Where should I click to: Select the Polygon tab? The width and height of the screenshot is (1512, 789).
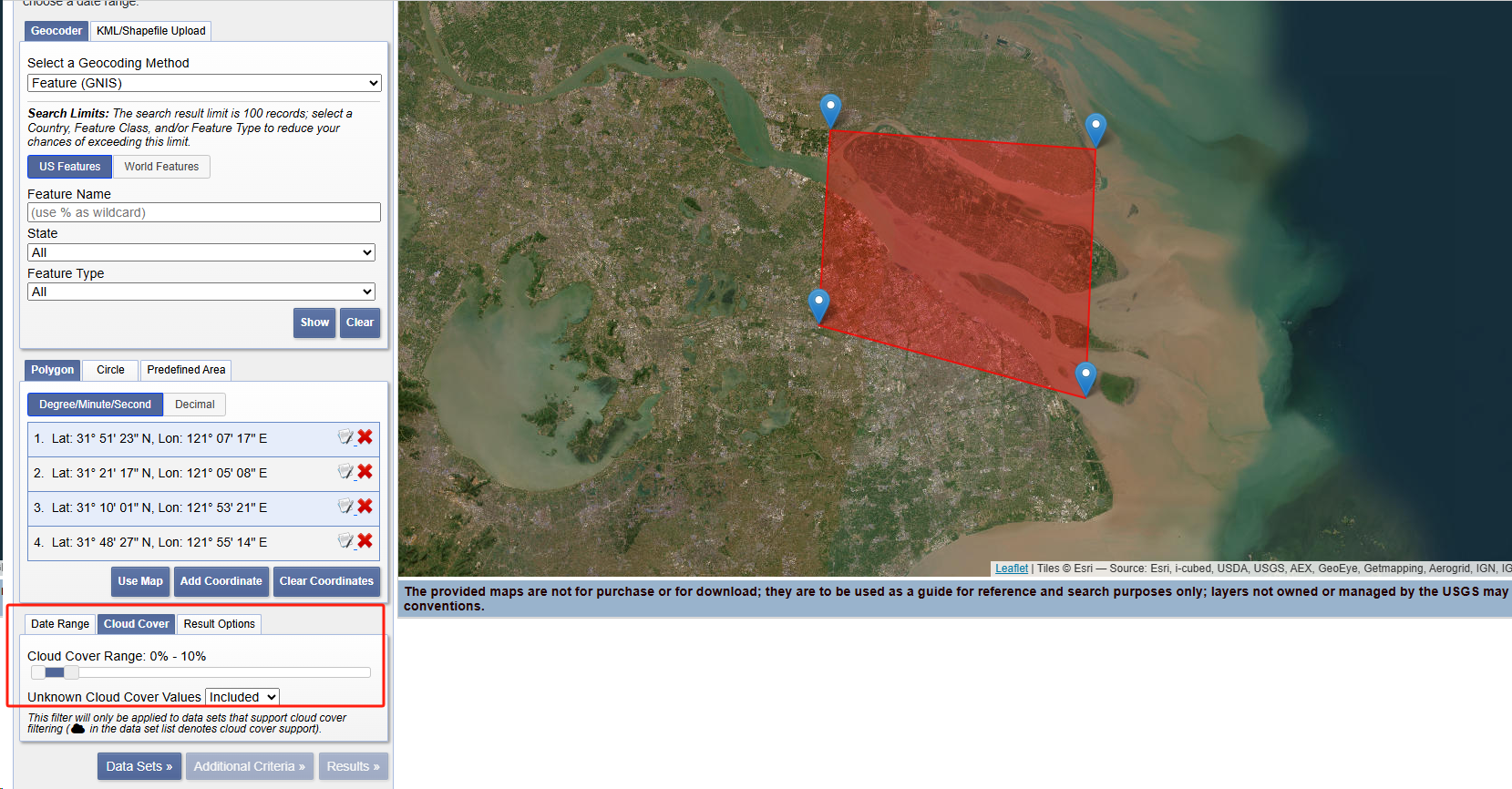point(52,370)
